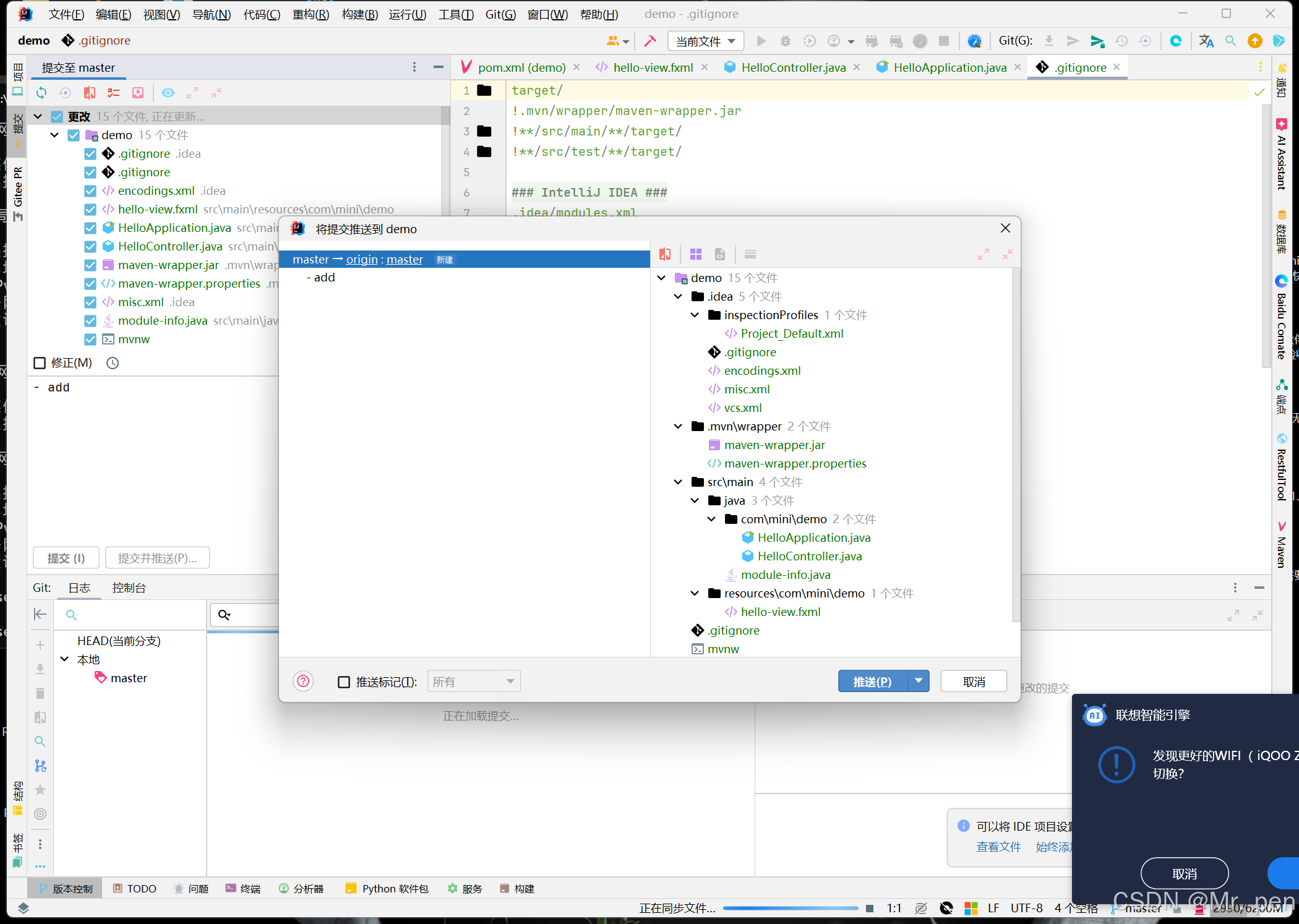1299x924 pixels.
Task: Click the build hammer icon in toolbar
Action: 649,41
